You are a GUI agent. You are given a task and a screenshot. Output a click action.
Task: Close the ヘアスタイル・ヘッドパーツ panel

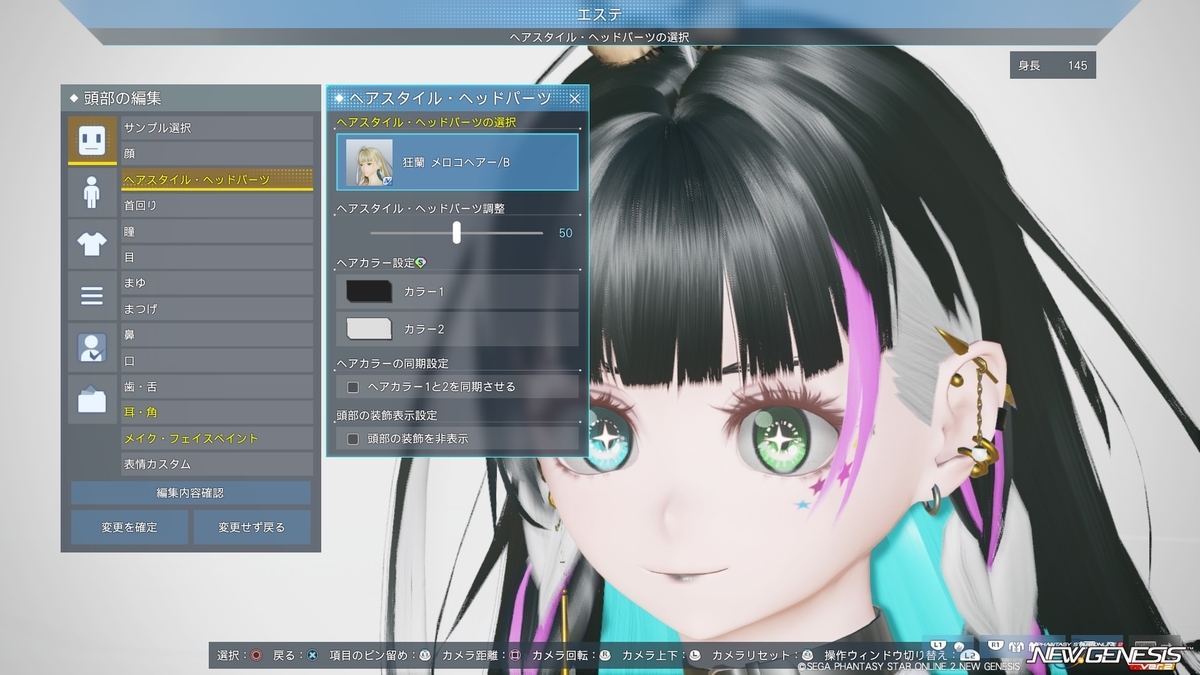(x=575, y=98)
